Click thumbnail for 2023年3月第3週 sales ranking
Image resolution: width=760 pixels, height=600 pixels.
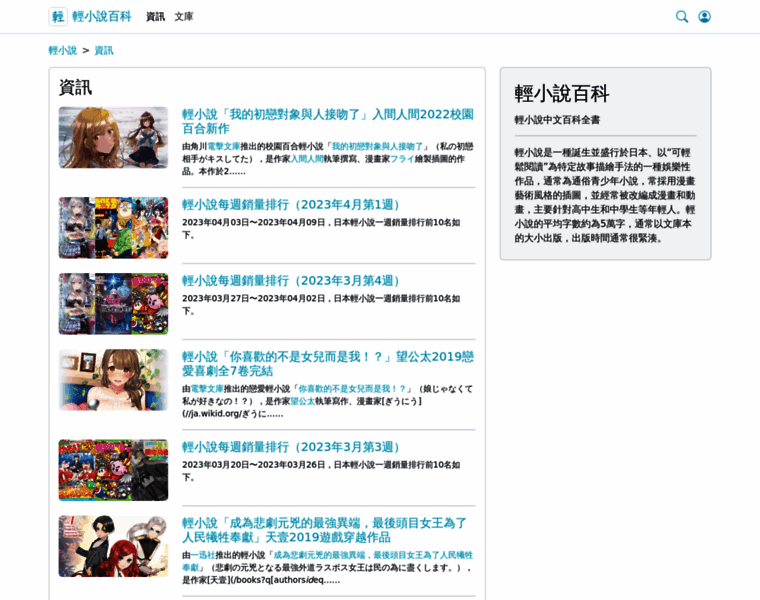coord(113,470)
